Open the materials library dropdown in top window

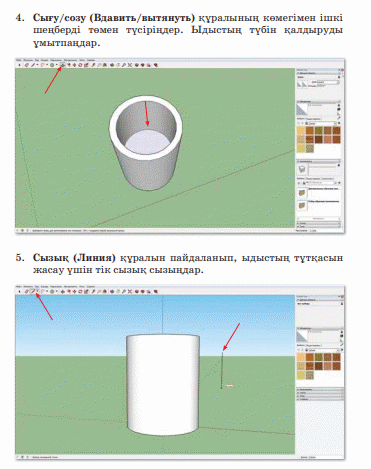pos(323,123)
